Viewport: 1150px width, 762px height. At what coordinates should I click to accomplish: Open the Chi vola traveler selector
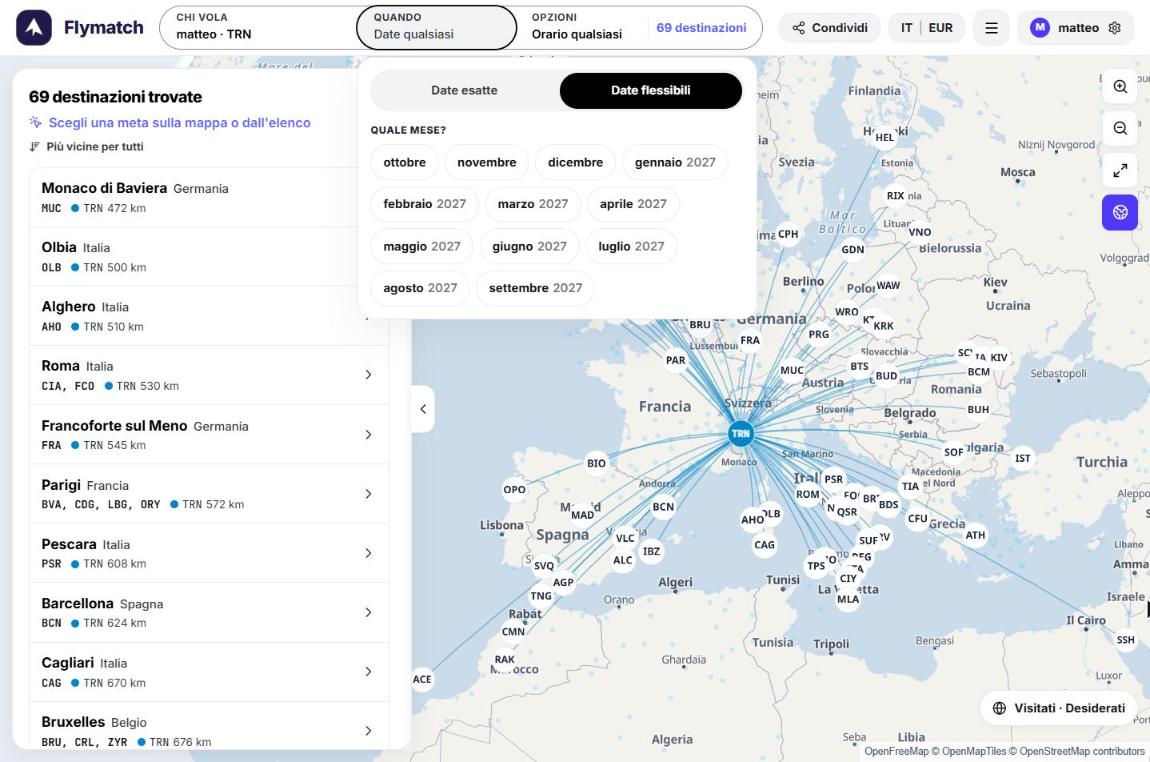click(258, 27)
